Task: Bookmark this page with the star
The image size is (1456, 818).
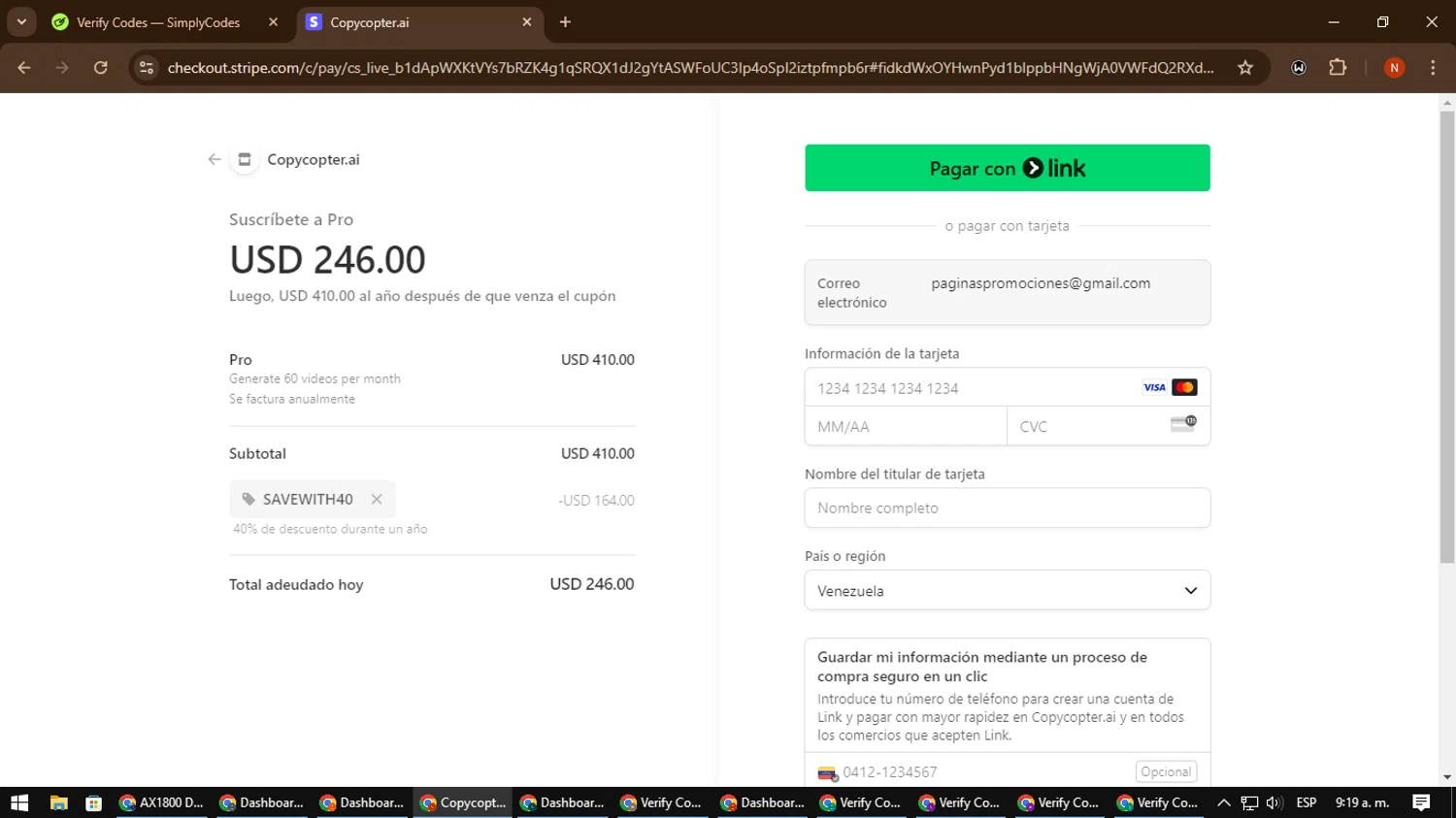Action: point(1245,68)
